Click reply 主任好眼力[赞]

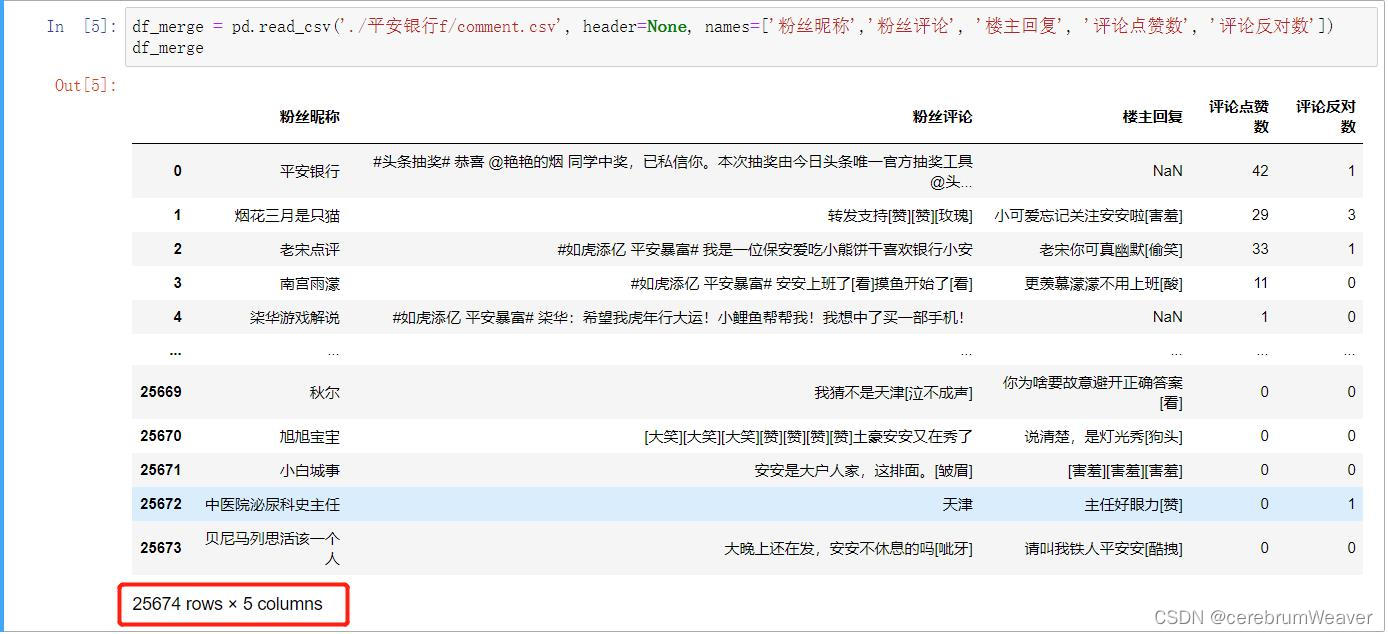coord(1133,504)
